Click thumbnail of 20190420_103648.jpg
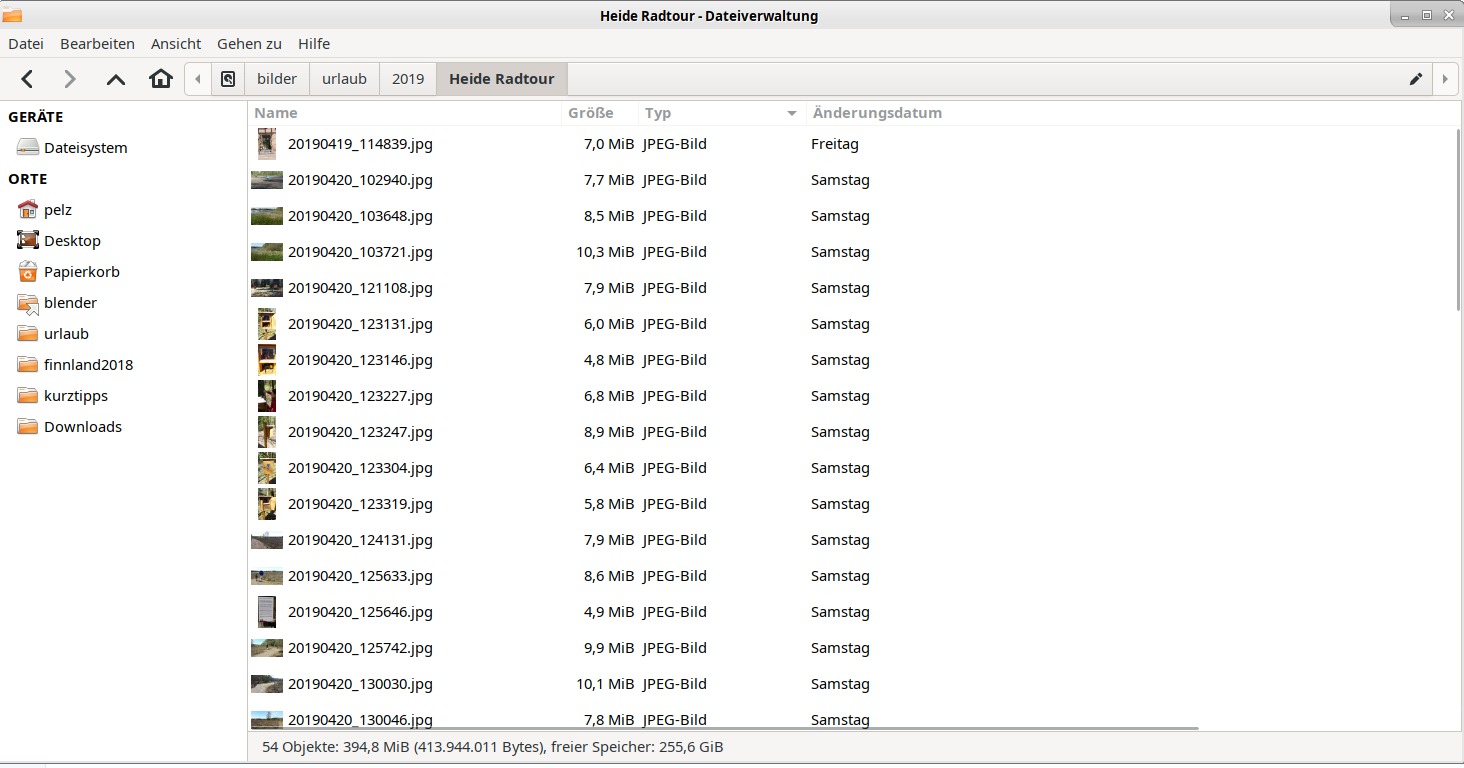1464x768 pixels. (267, 216)
